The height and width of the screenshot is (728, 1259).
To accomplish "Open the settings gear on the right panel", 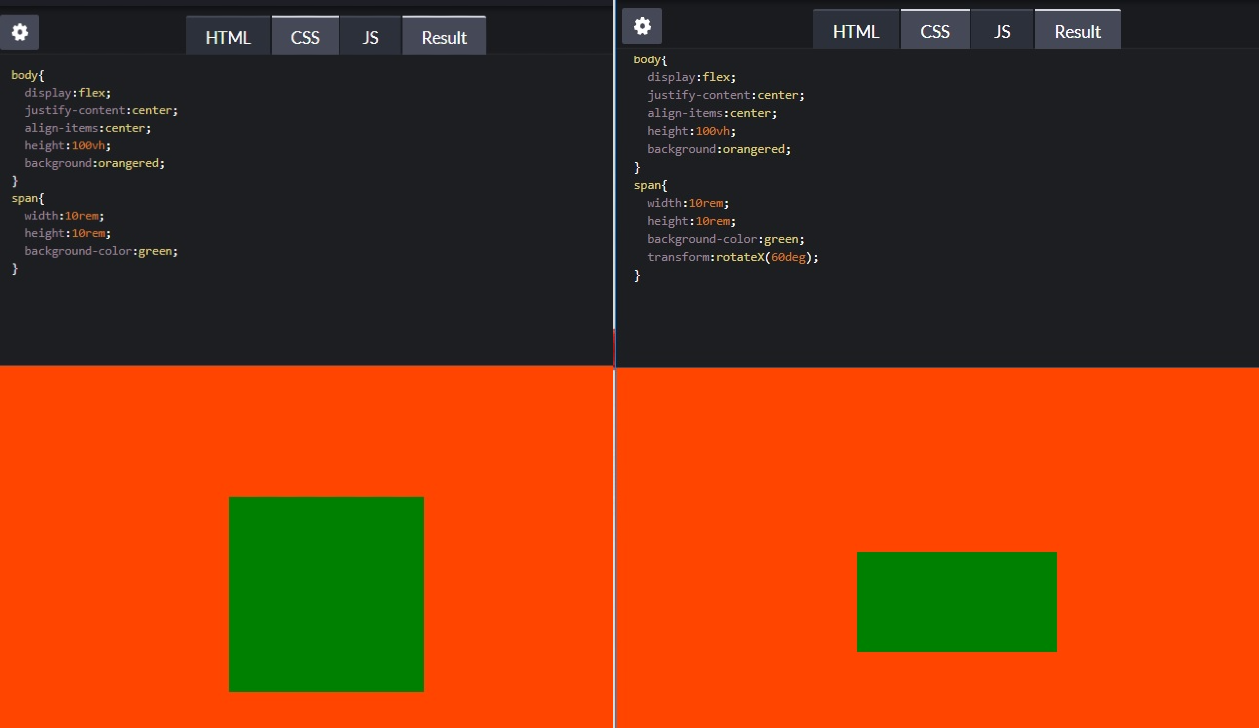I will [641, 26].
